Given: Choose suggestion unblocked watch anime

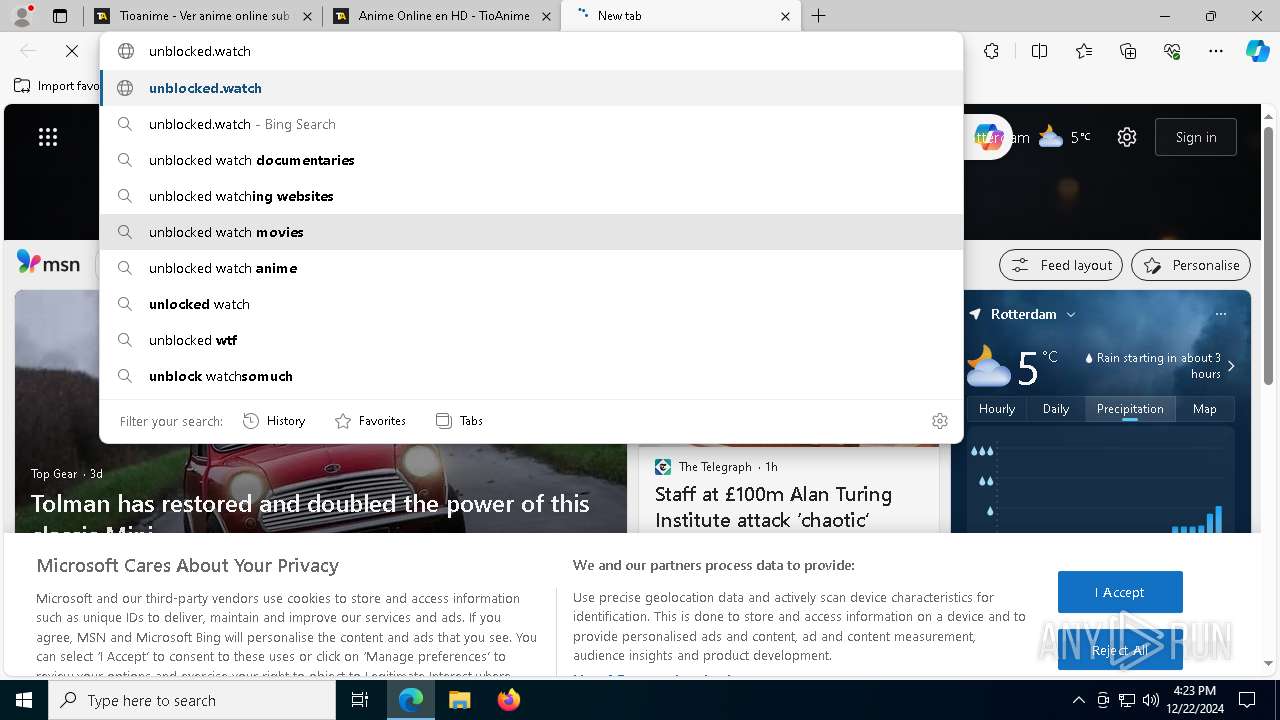Looking at the screenshot, I should click(532, 268).
